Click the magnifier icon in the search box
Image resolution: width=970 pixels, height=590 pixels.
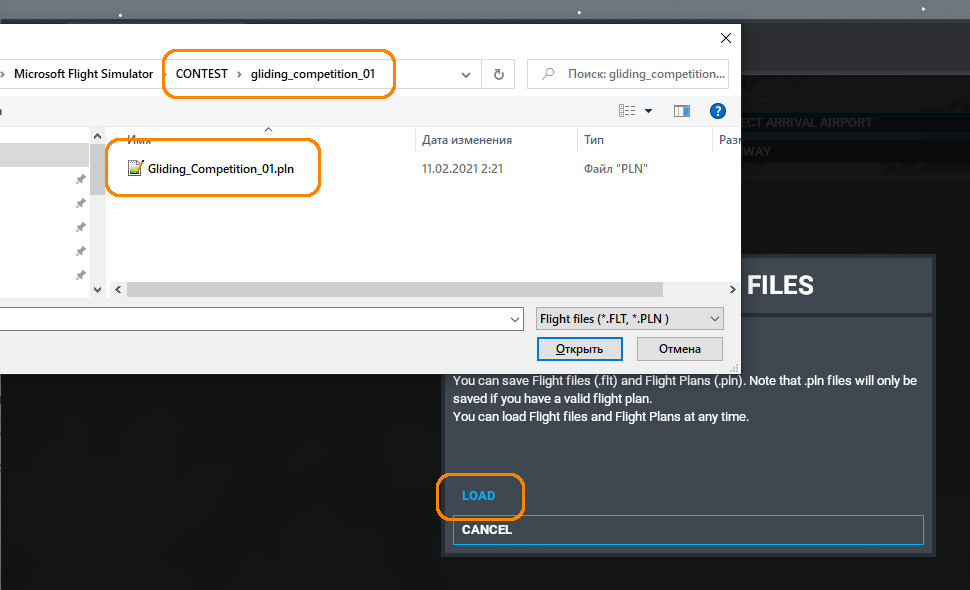pyautogui.click(x=548, y=74)
